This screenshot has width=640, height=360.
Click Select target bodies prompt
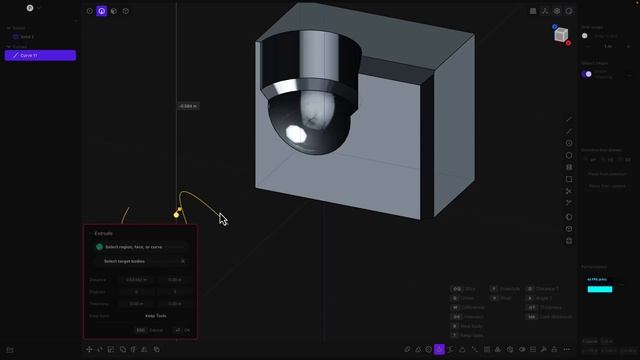[139, 261]
